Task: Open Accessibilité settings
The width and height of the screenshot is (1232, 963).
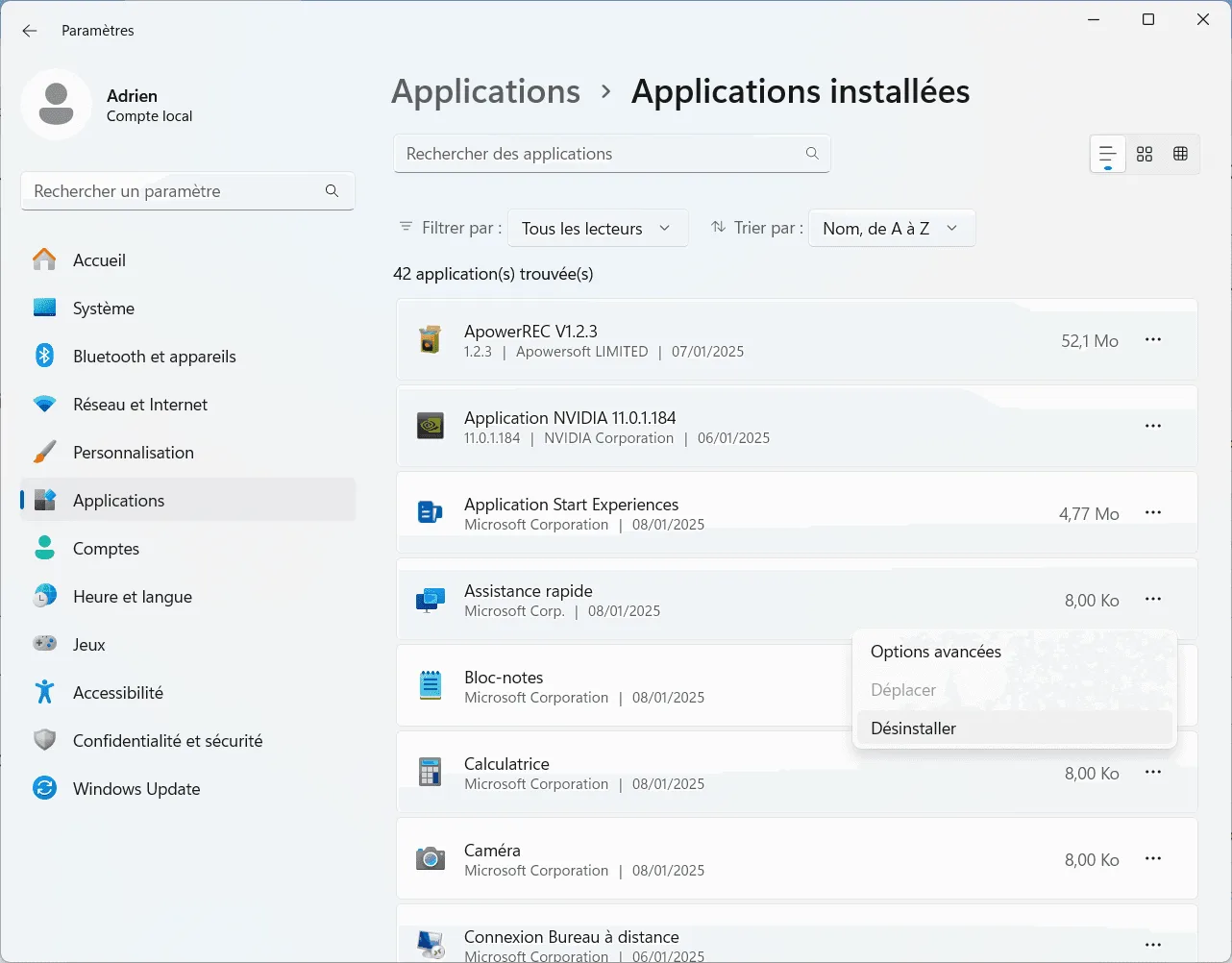Action: point(188,692)
